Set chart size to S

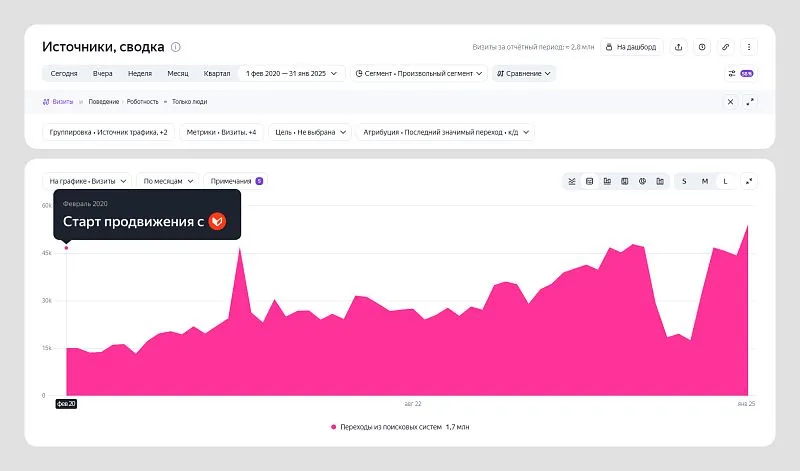pyautogui.click(x=684, y=181)
